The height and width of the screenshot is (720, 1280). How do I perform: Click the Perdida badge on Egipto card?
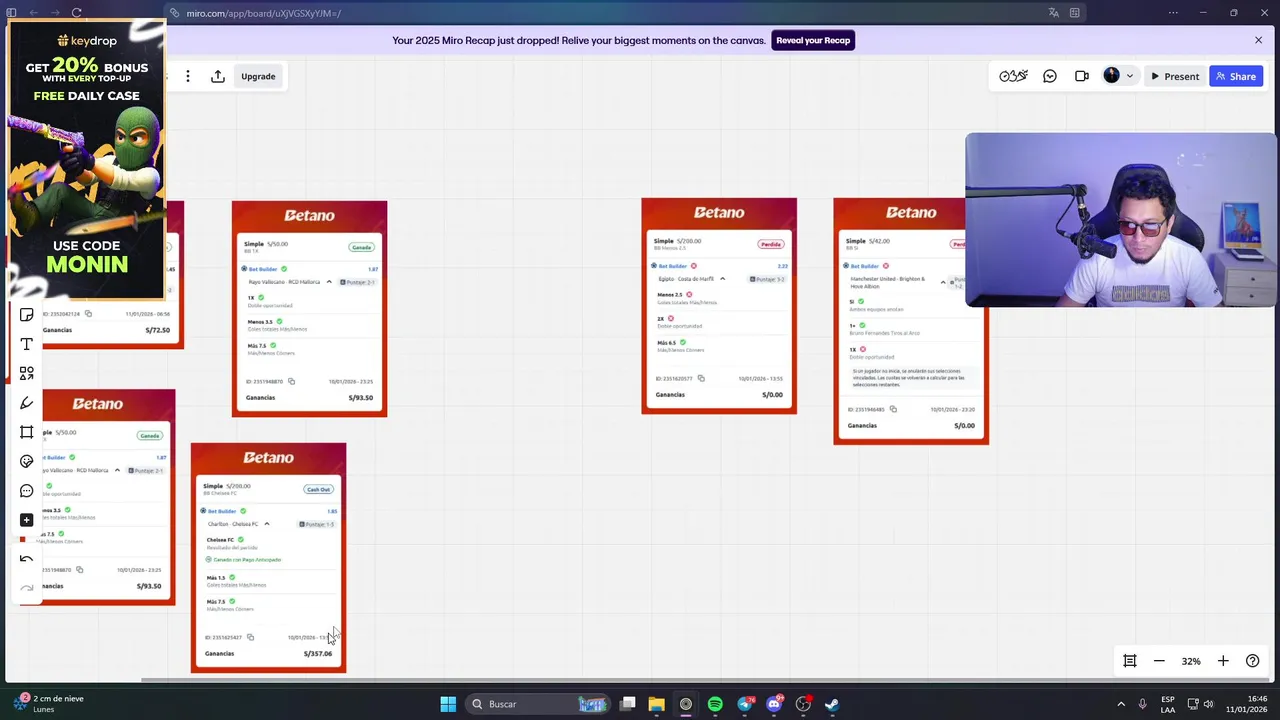click(770, 244)
